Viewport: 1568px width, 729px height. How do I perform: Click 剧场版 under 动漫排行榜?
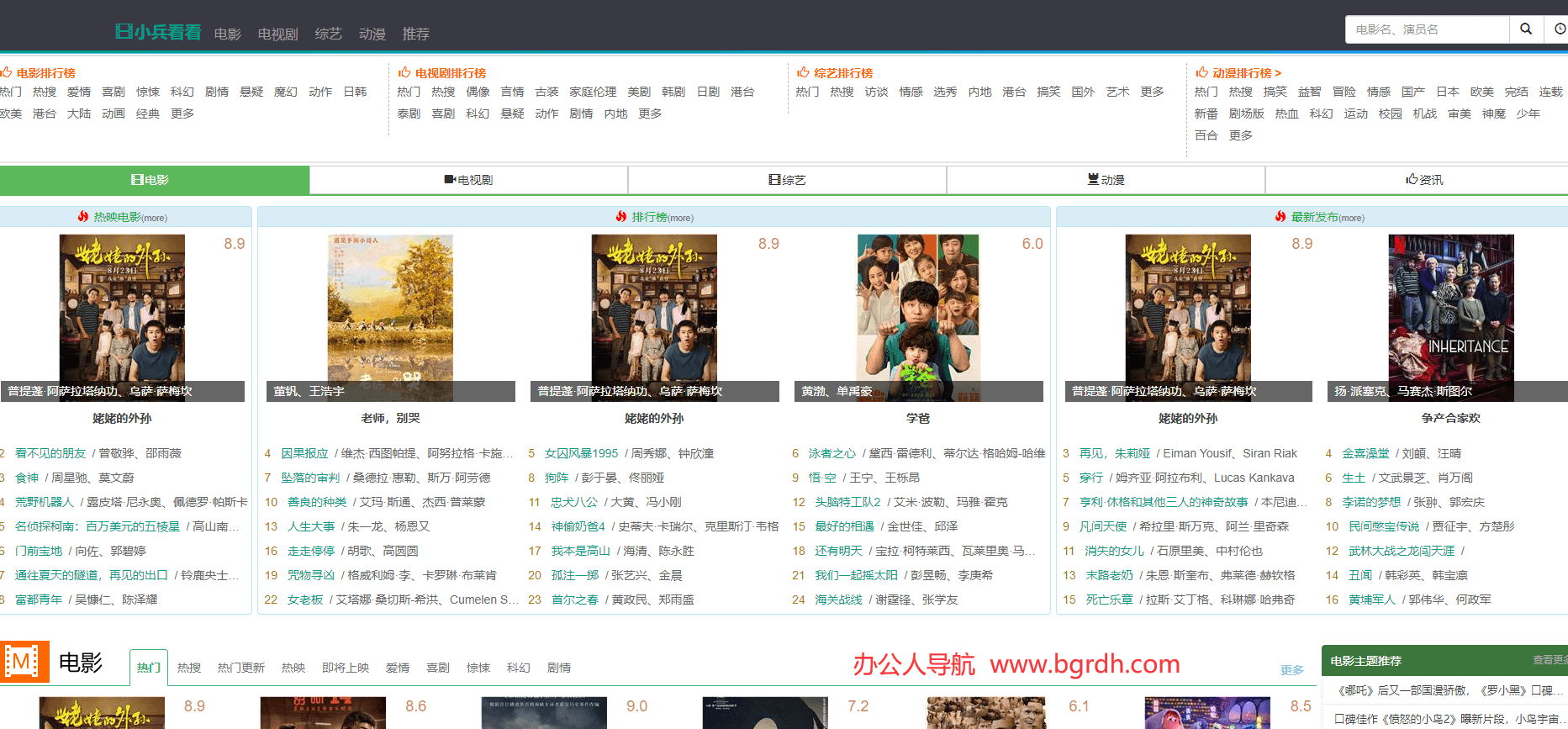[1246, 114]
